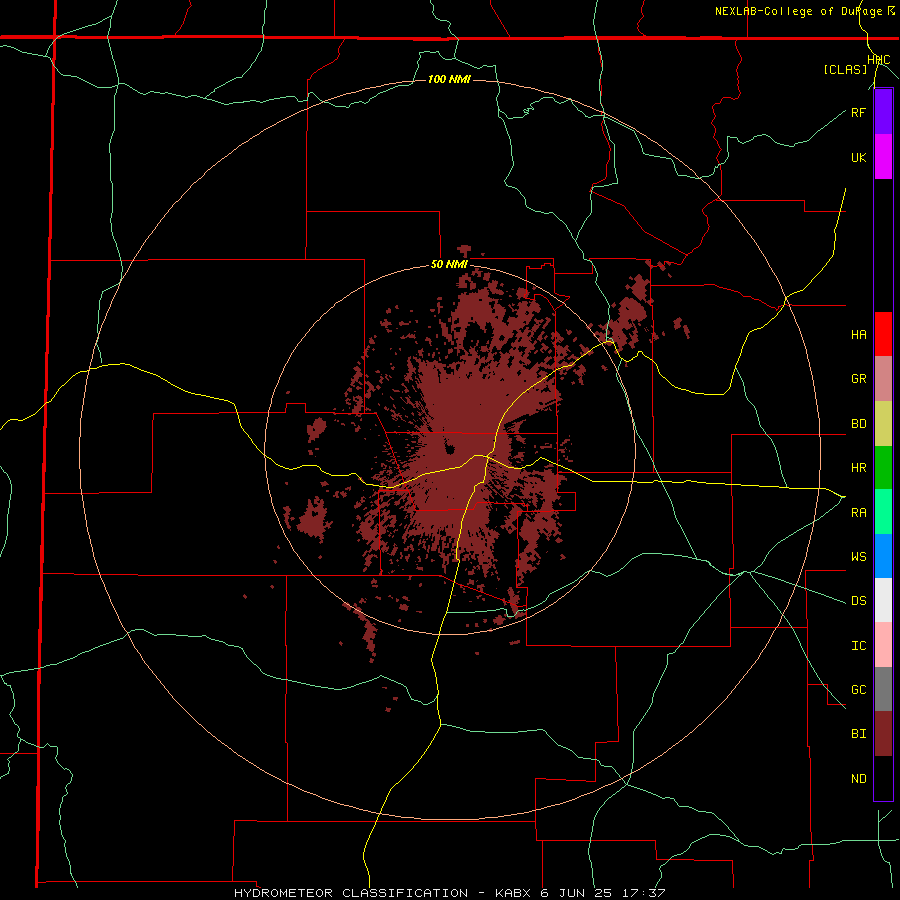
Task: Click the black radar site hole at echo center
Action: coord(449,448)
